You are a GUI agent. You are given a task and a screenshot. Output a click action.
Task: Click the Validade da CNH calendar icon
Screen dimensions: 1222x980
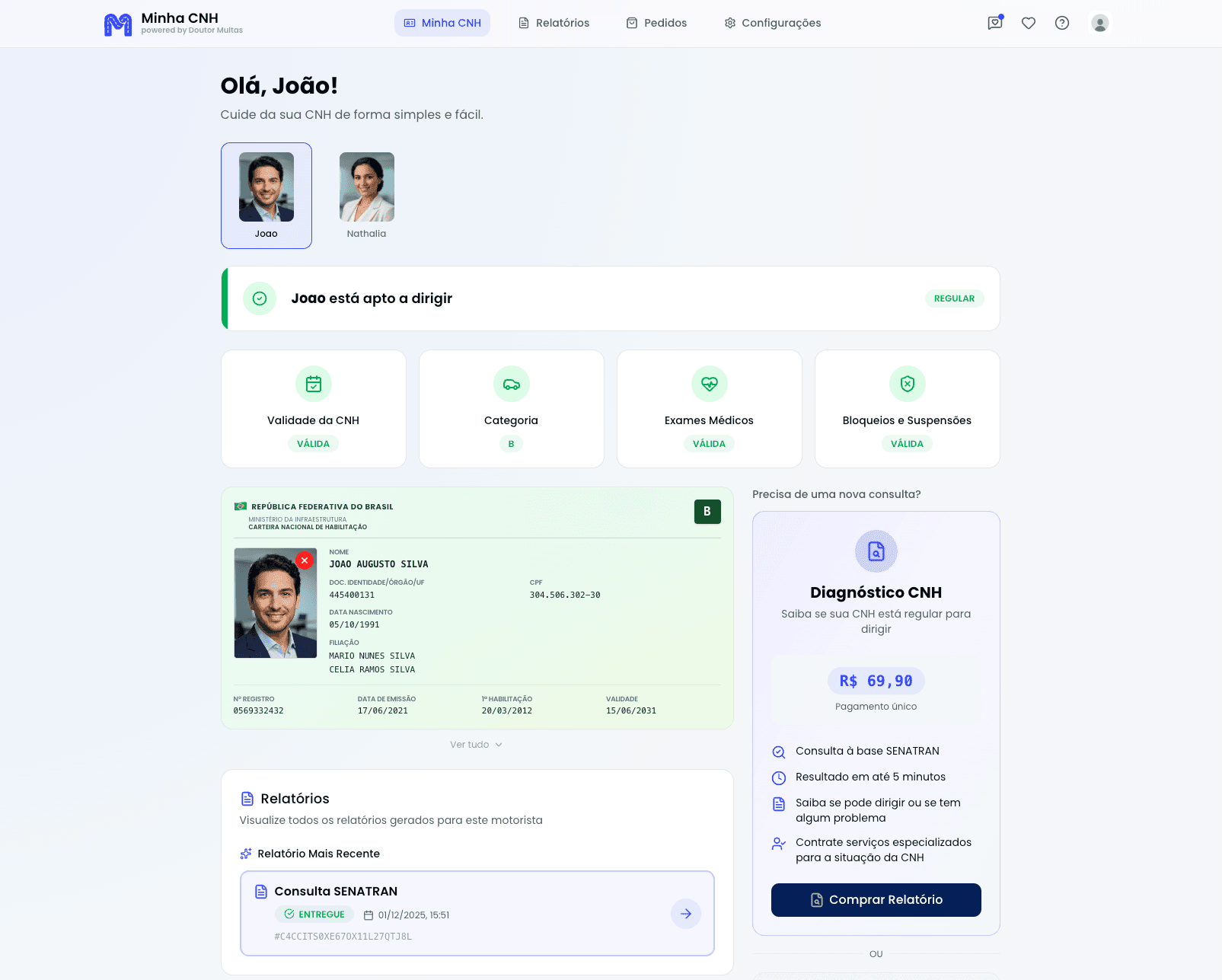(314, 384)
